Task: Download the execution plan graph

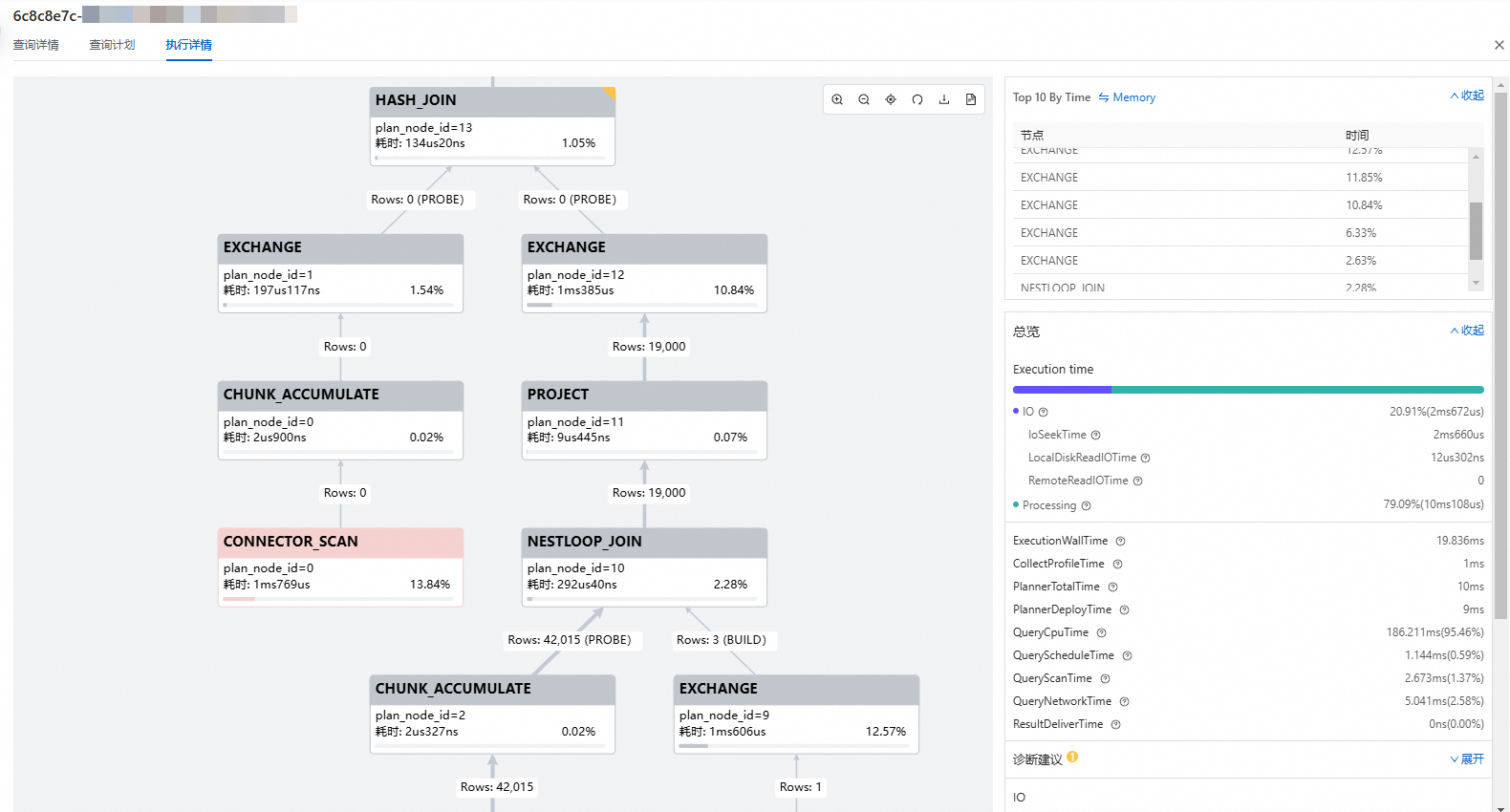Action: point(944,99)
